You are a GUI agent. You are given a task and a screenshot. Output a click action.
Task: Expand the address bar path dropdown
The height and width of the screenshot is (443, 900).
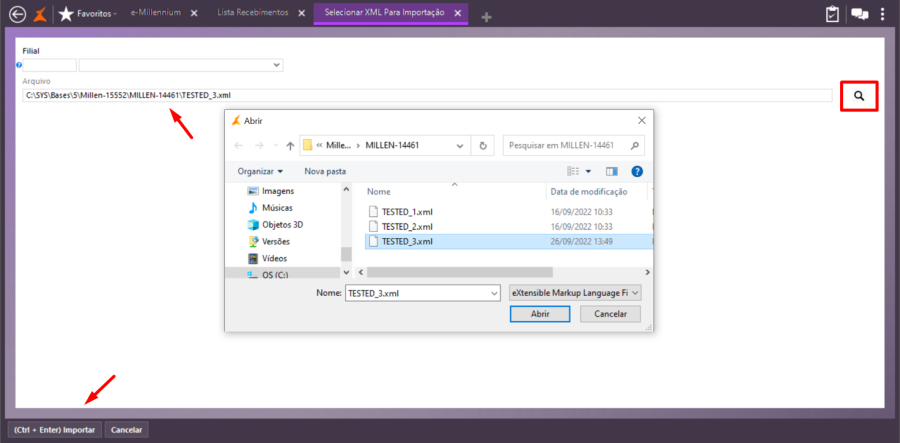point(460,146)
